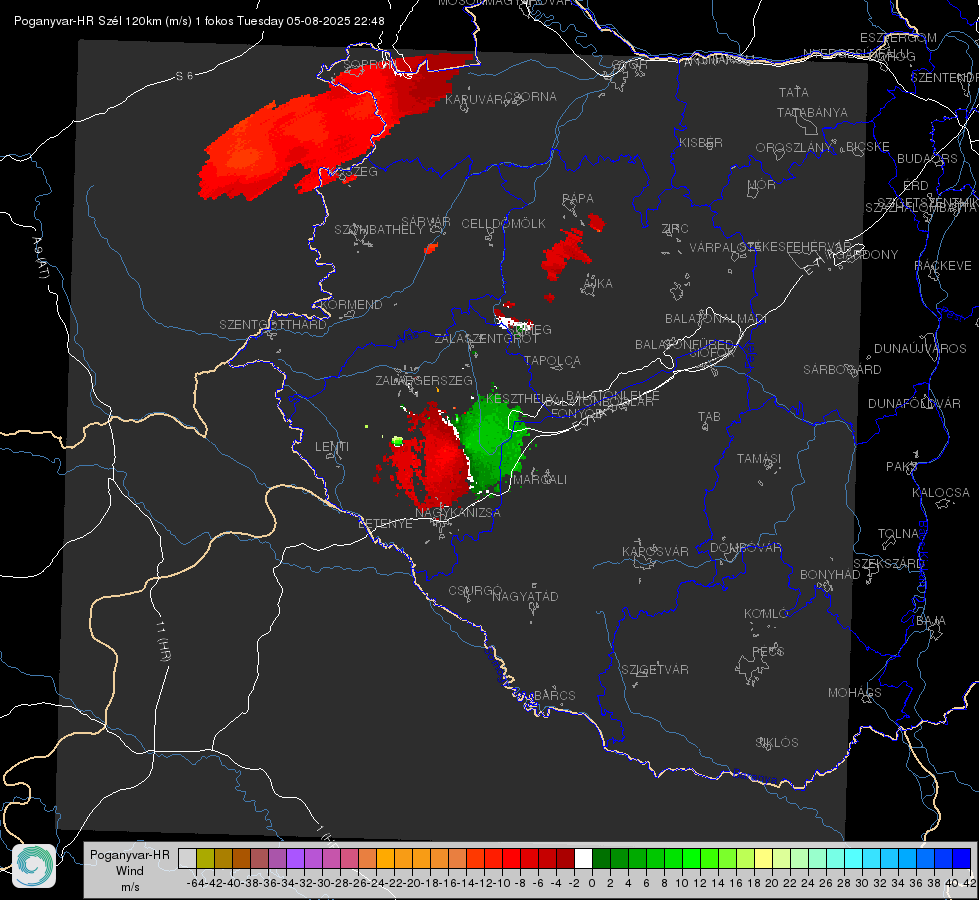Click the TAMÁSI city label
Image resolution: width=979 pixels, height=900 pixels.
(759, 458)
